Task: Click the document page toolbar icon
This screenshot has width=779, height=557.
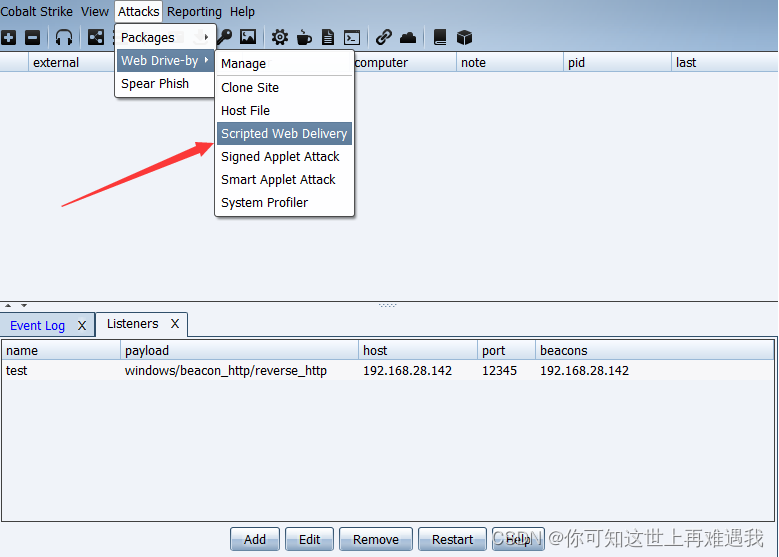Action: pos(328,37)
